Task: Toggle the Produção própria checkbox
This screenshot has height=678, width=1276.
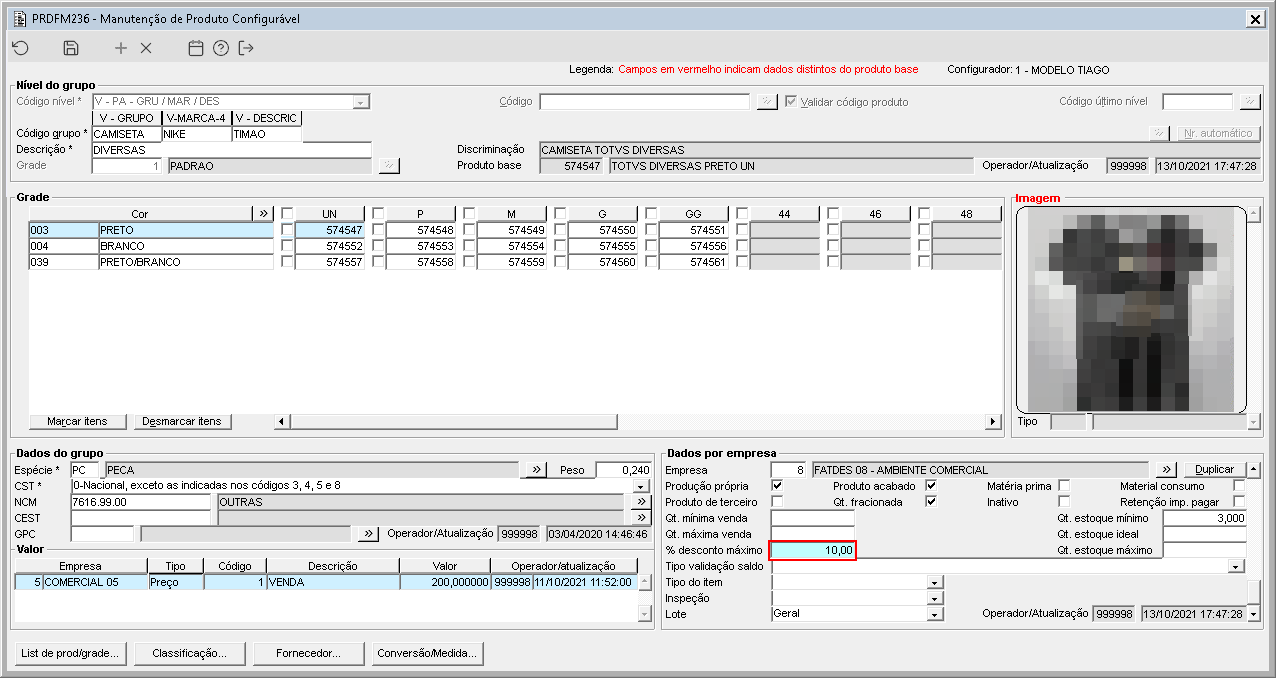Action: (x=777, y=486)
